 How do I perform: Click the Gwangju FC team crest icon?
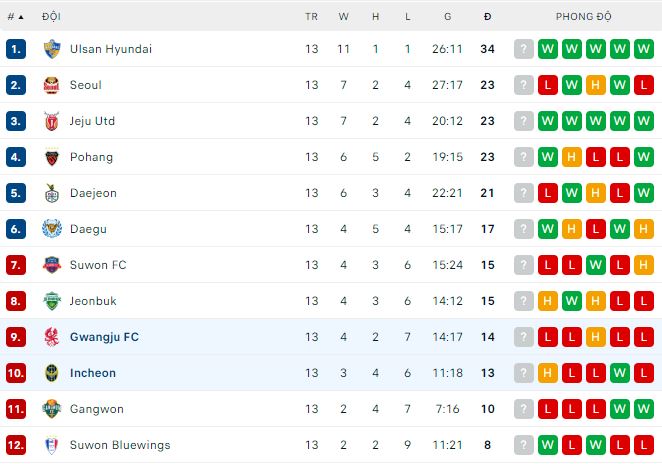pos(52,337)
